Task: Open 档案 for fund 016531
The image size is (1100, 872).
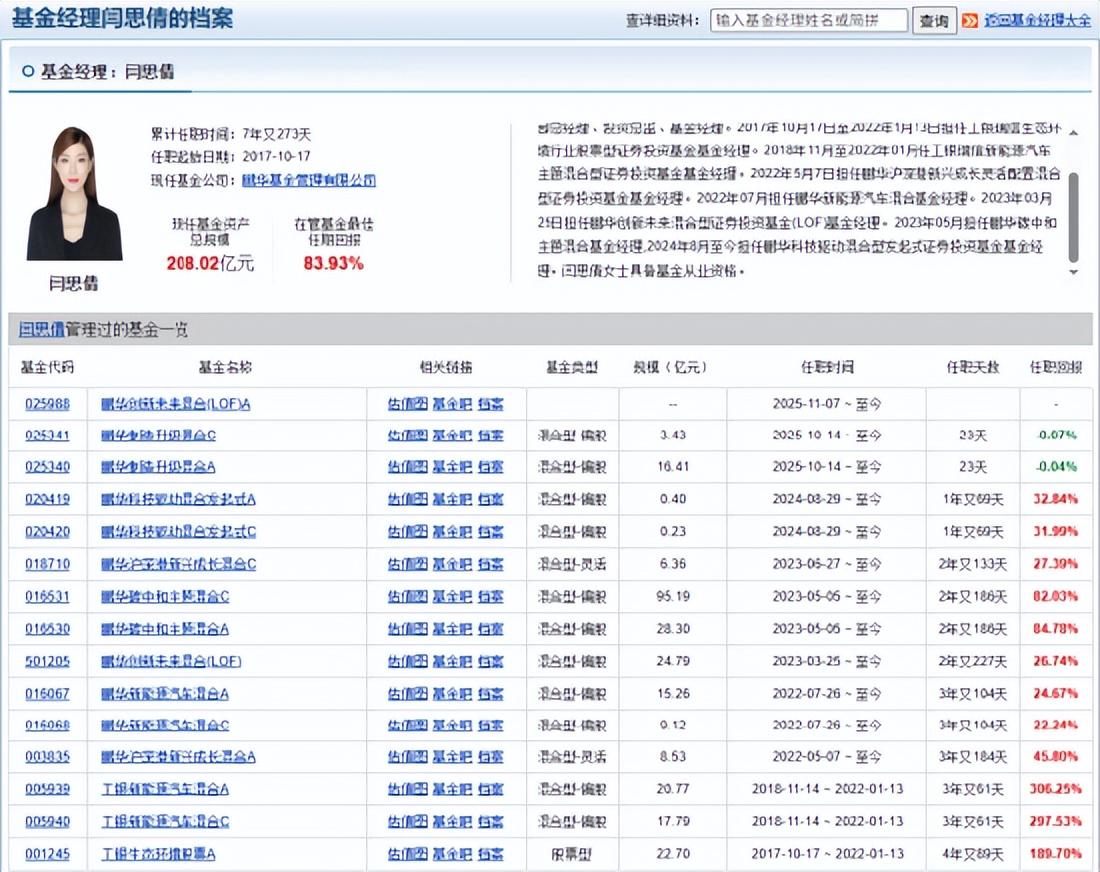Action: (x=490, y=596)
